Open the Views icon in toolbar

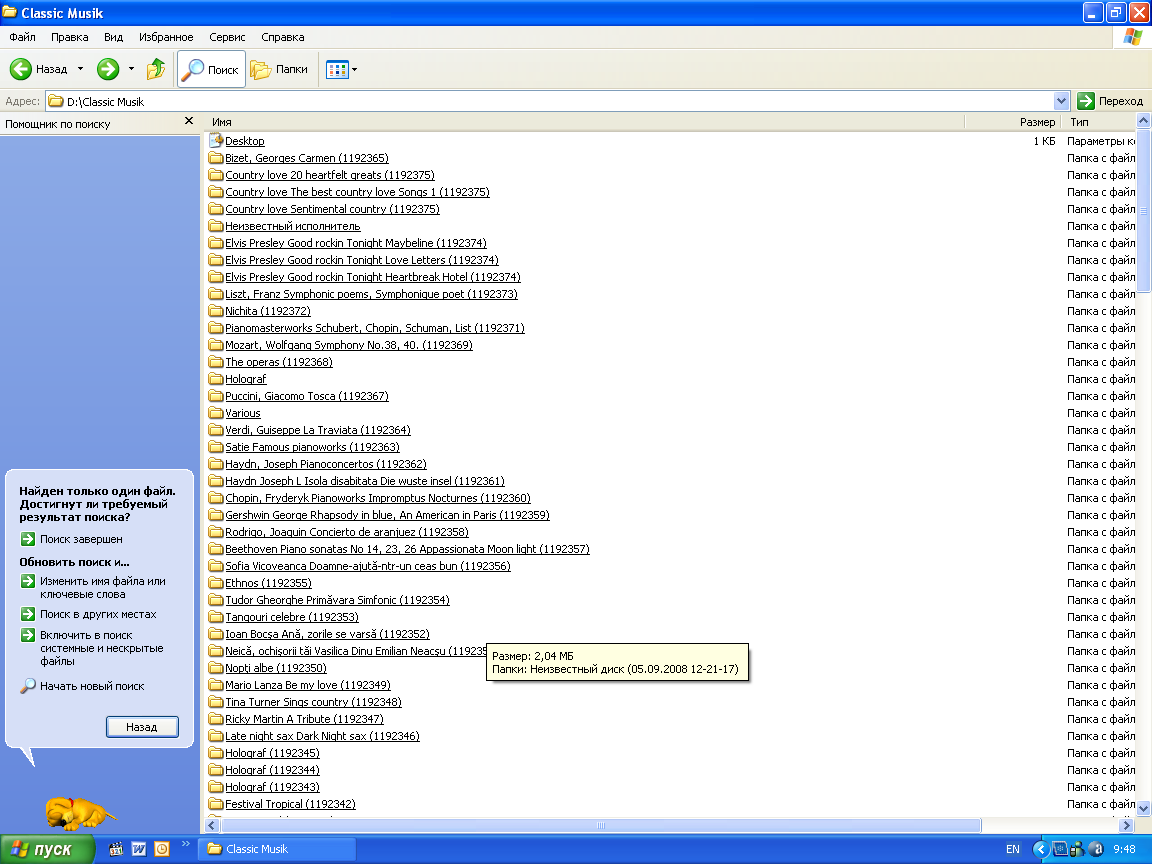pyautogui.click(x=337, y=70)
